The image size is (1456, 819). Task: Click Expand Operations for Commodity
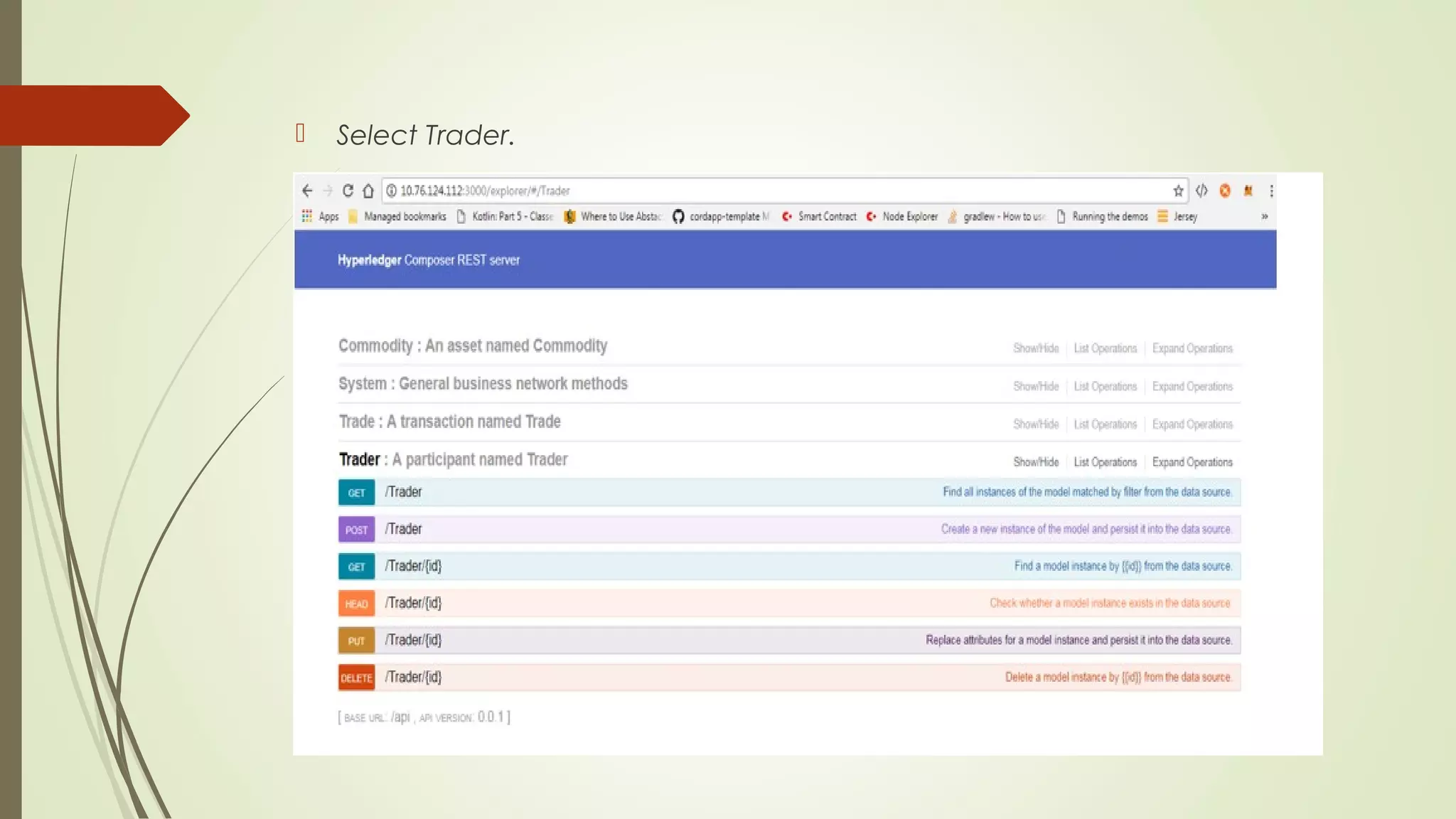click(x=1192, y=348)
